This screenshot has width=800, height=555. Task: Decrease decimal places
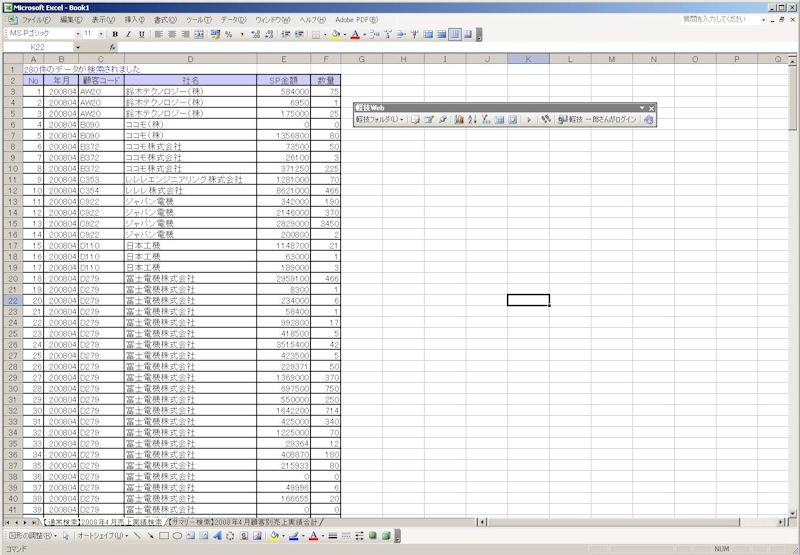tap(269, 34)
